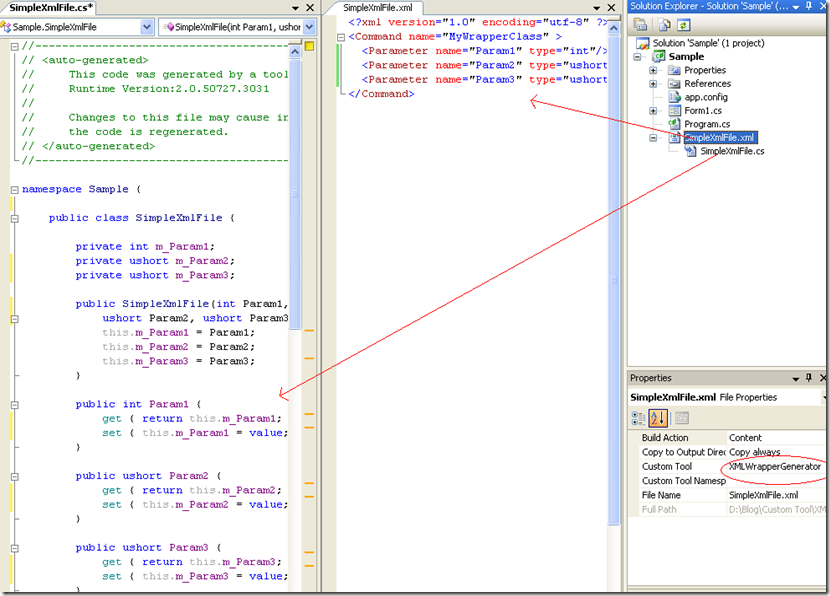Click the nested SimpleXmlFile.cs file icon
This screenshot has height=596, width=830.
(690, 151)
